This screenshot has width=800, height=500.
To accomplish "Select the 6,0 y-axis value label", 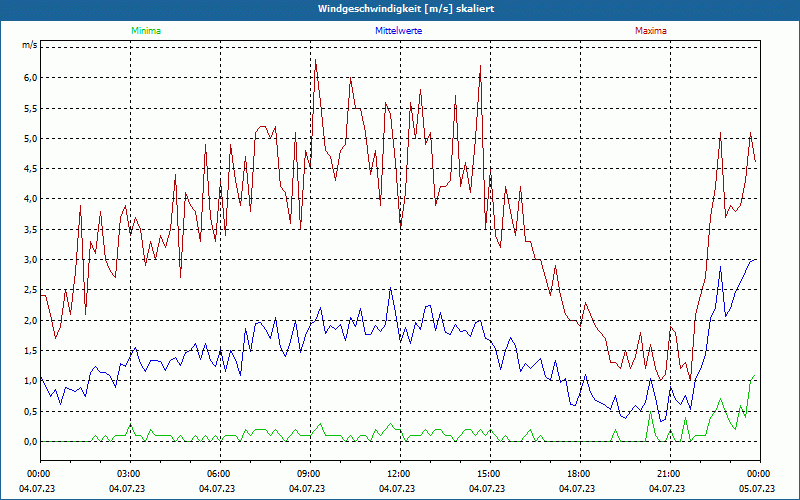I will (30, 78).
